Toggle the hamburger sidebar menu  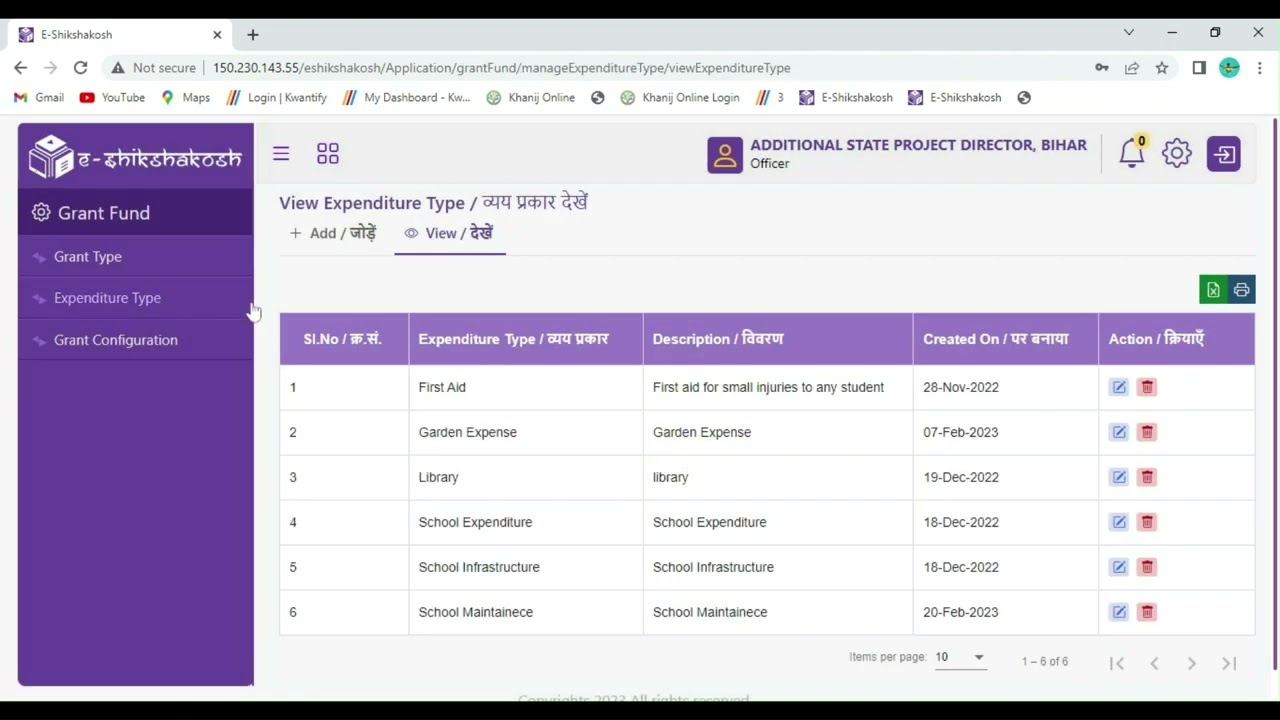click(281, 153)
